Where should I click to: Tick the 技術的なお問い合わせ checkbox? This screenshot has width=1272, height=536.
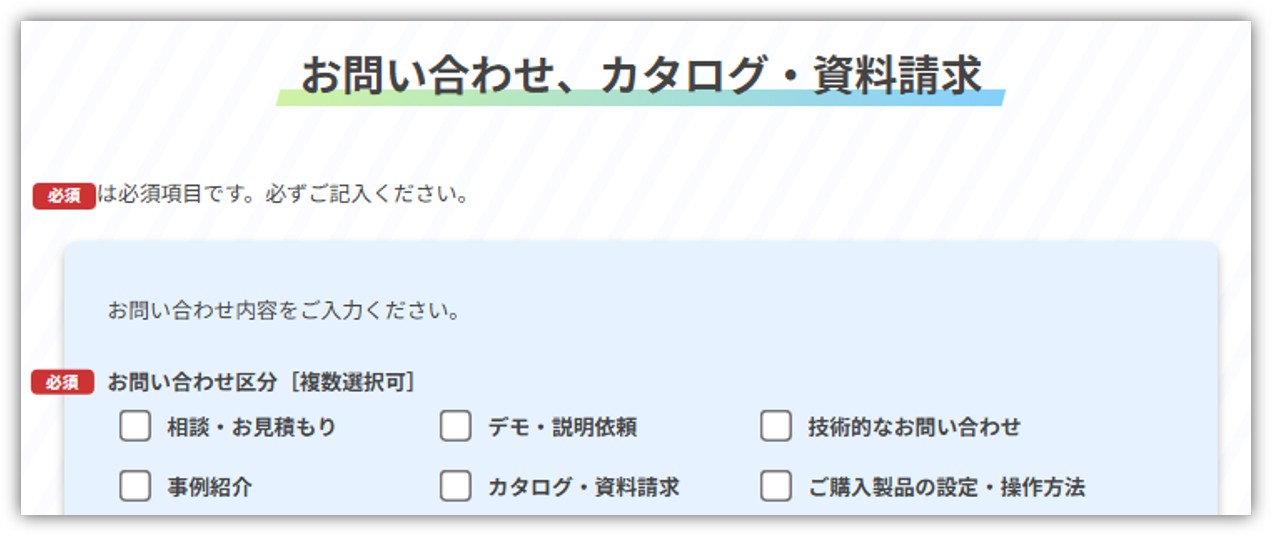point(775,427)
